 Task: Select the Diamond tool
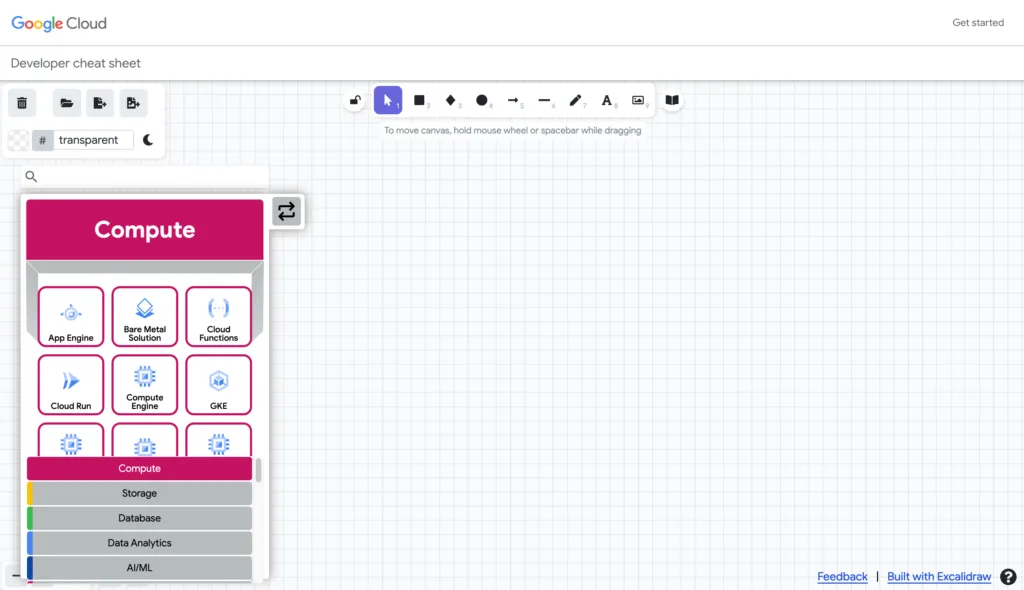(x=451, y=101)
